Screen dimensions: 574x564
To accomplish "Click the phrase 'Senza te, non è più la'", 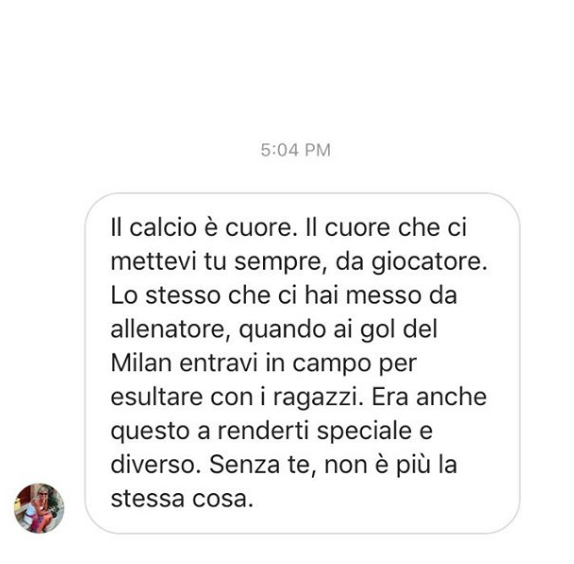I will point(333,465).
